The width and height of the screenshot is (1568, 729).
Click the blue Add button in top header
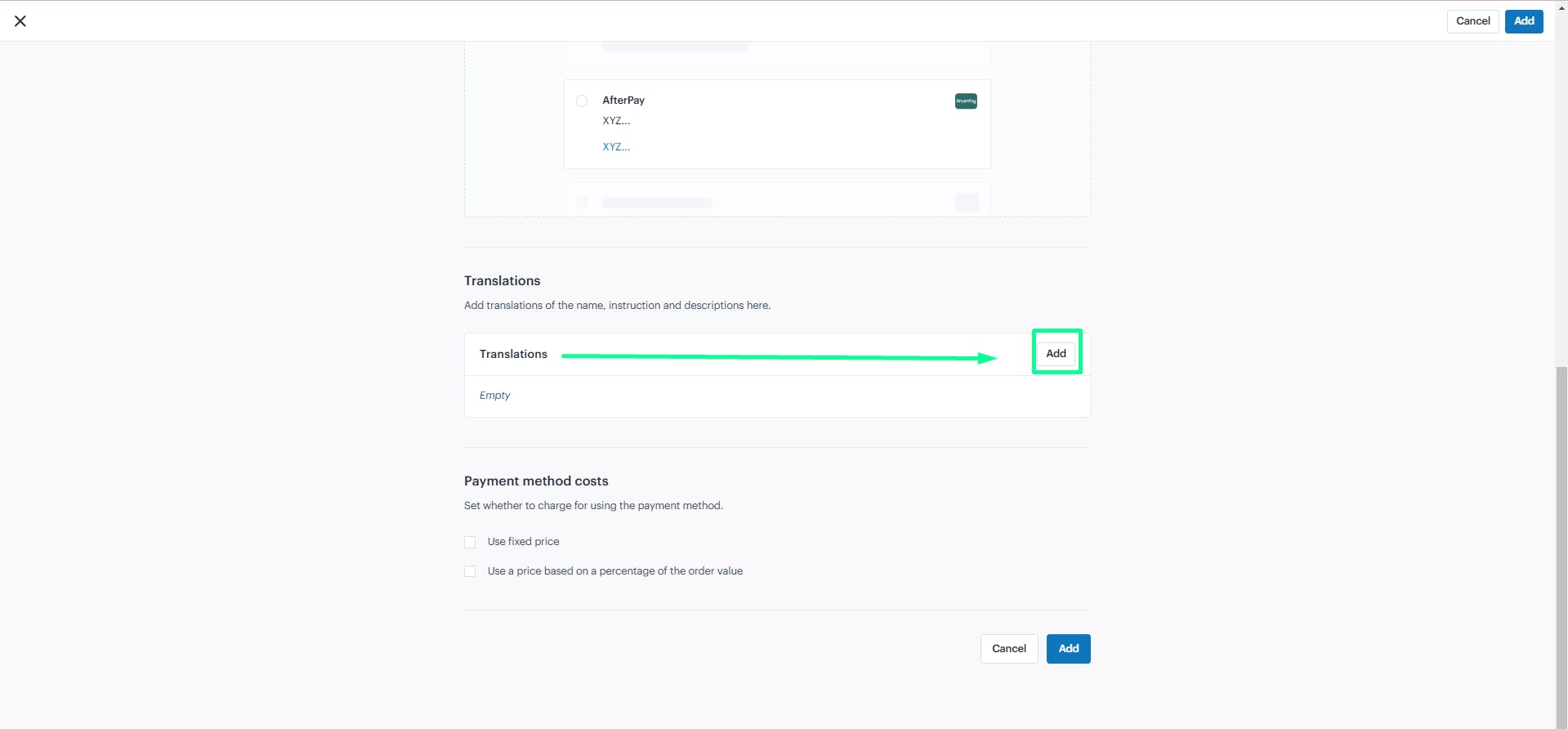(x=1524, y=21)
